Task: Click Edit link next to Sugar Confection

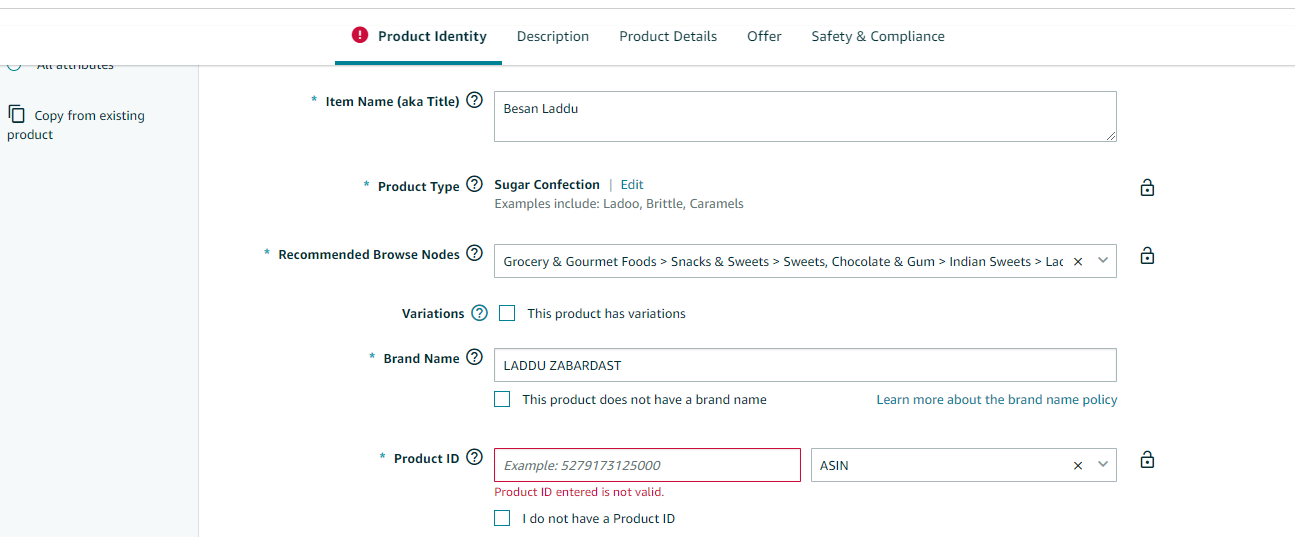Action: coord(632,185)
